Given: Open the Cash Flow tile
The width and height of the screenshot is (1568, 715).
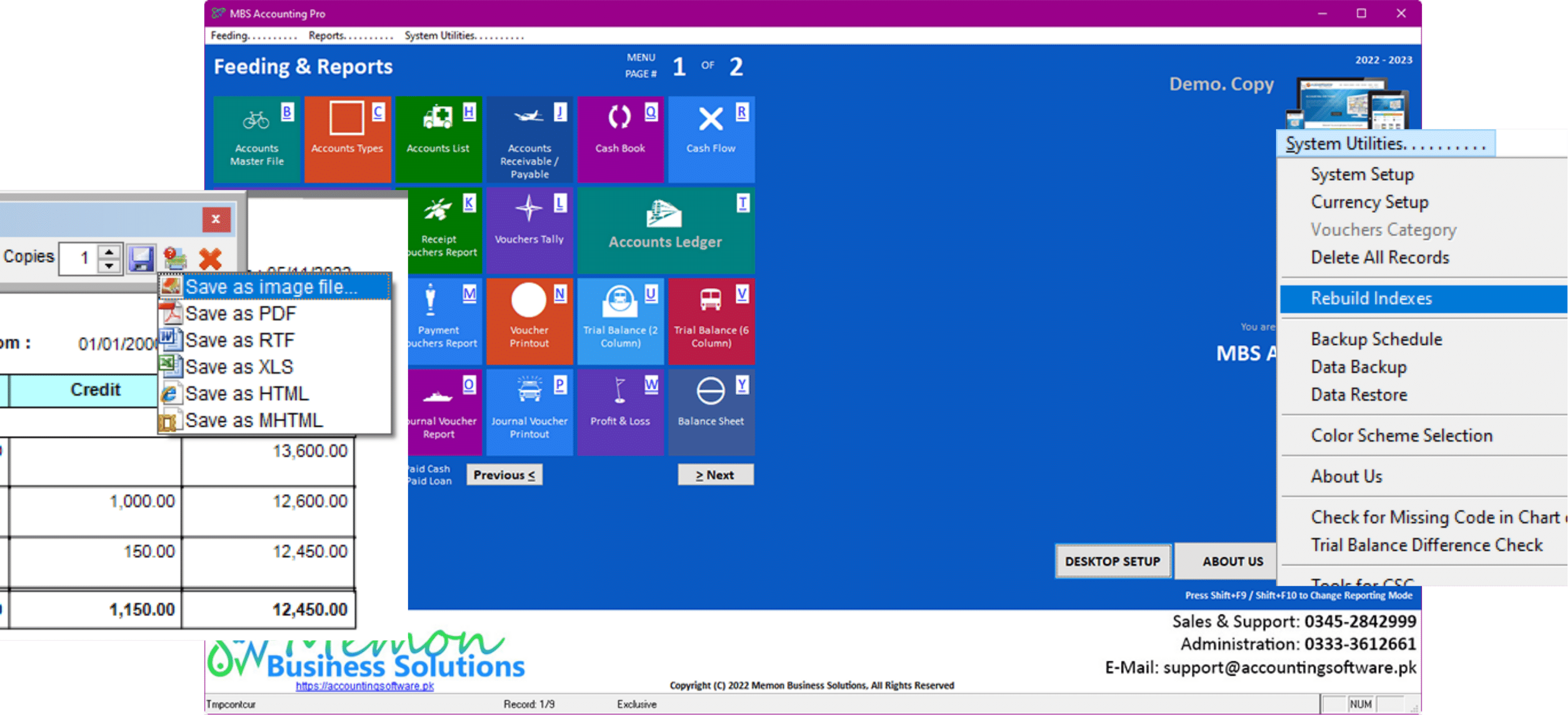Looking at the screenshot, I should (x=710, y=139).
